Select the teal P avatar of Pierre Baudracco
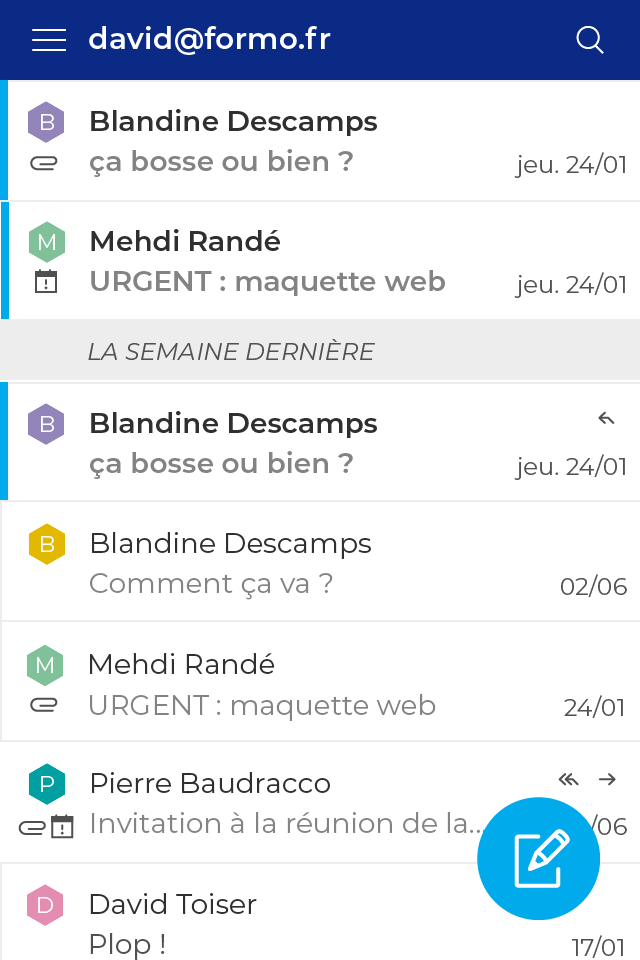The width and height of the screenshot is (640, 960). tap(46, 784)
